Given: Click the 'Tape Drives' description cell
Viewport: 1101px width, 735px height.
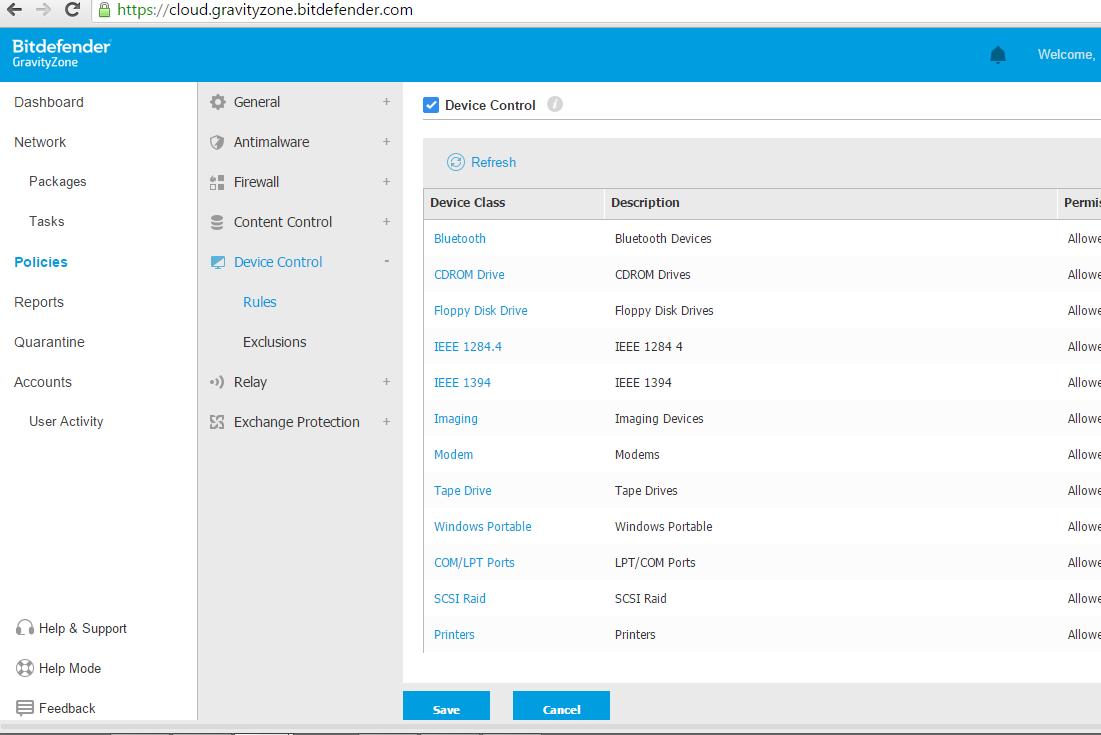Looking at the screenshot, I should pos(646,491).
